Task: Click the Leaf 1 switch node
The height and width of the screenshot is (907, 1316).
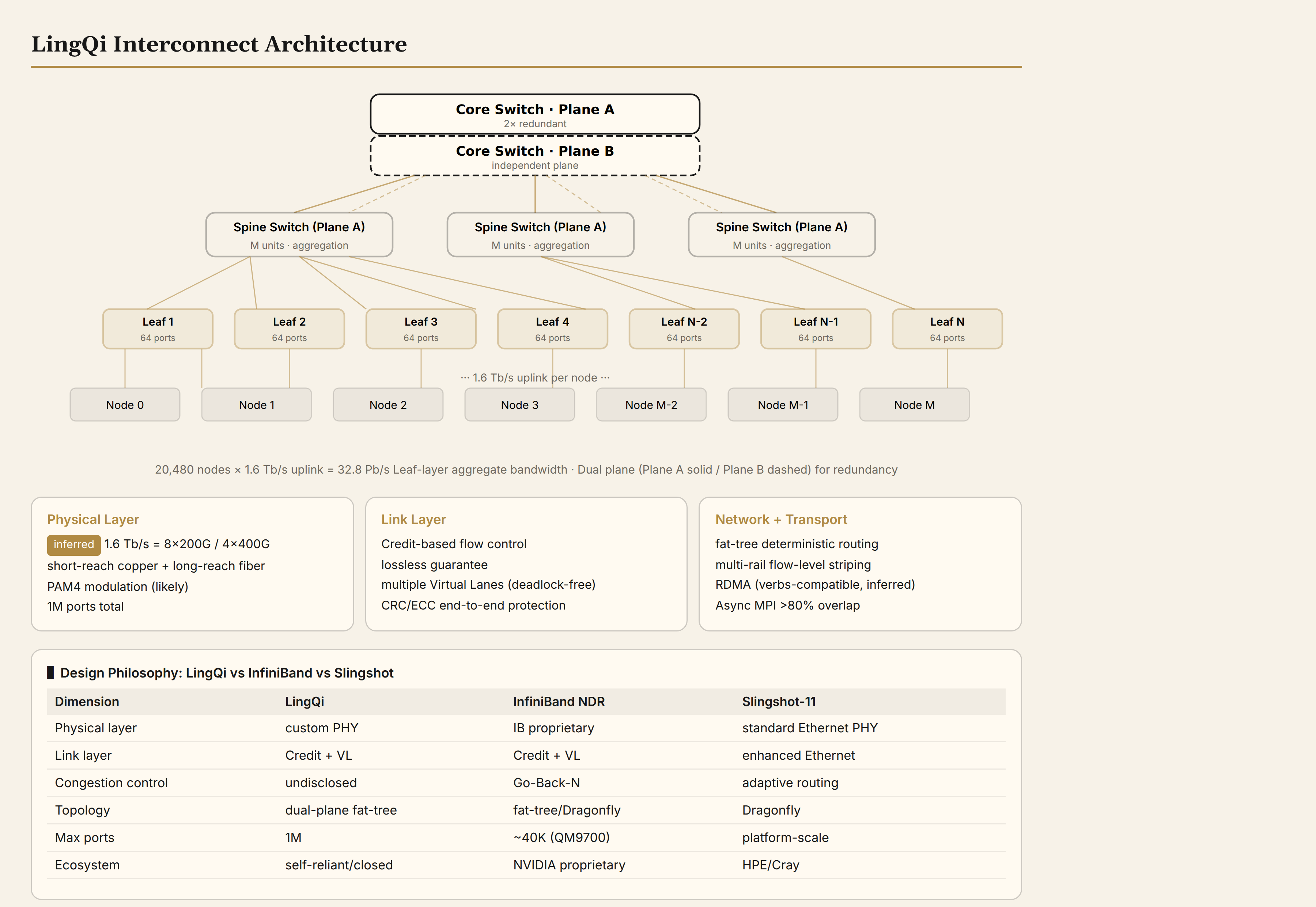Action: coord(158,329)
